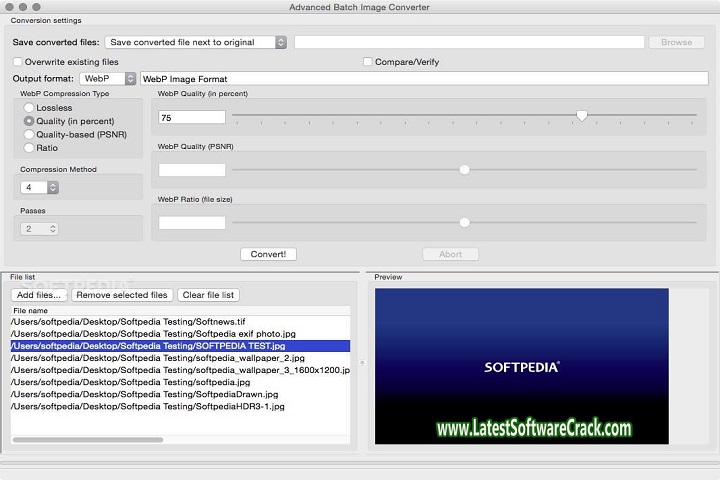
Task: Click the Softpedia preview image
Action: 521,365
